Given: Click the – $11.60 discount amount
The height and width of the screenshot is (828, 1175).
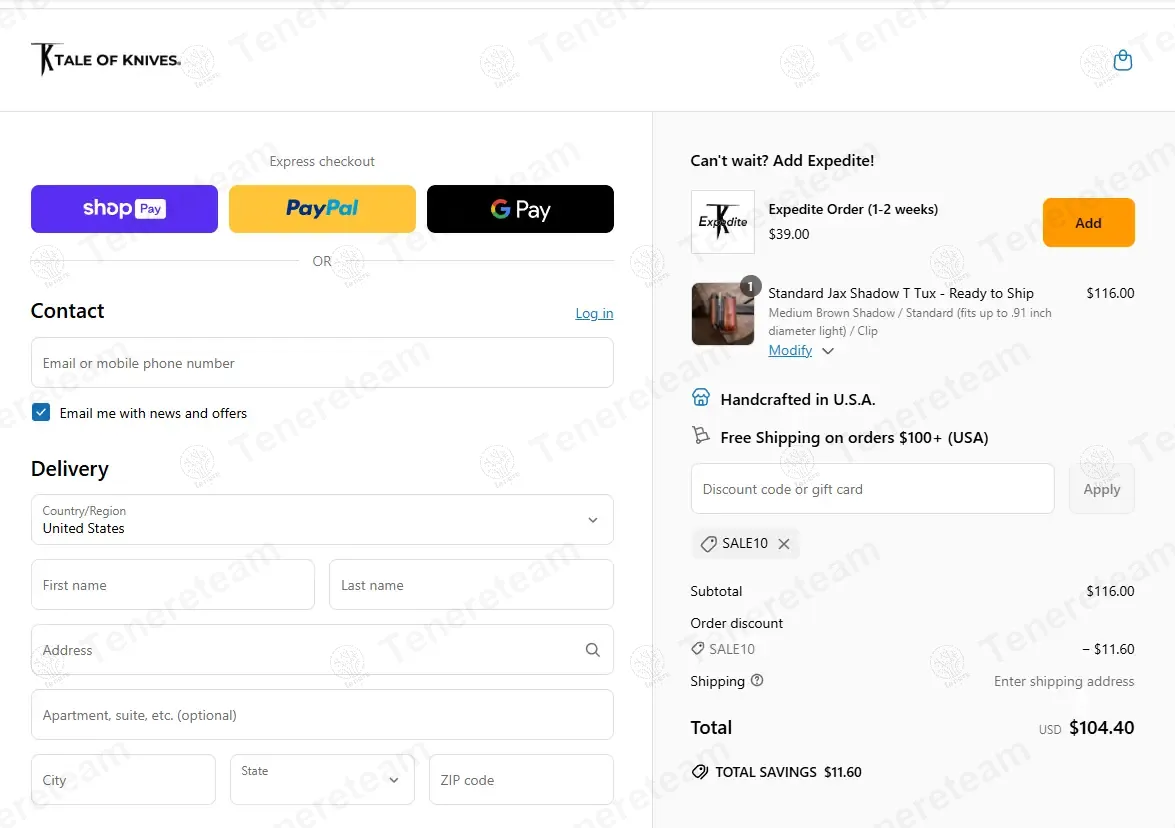Looking at the screenshot, I should [1108, 649].
